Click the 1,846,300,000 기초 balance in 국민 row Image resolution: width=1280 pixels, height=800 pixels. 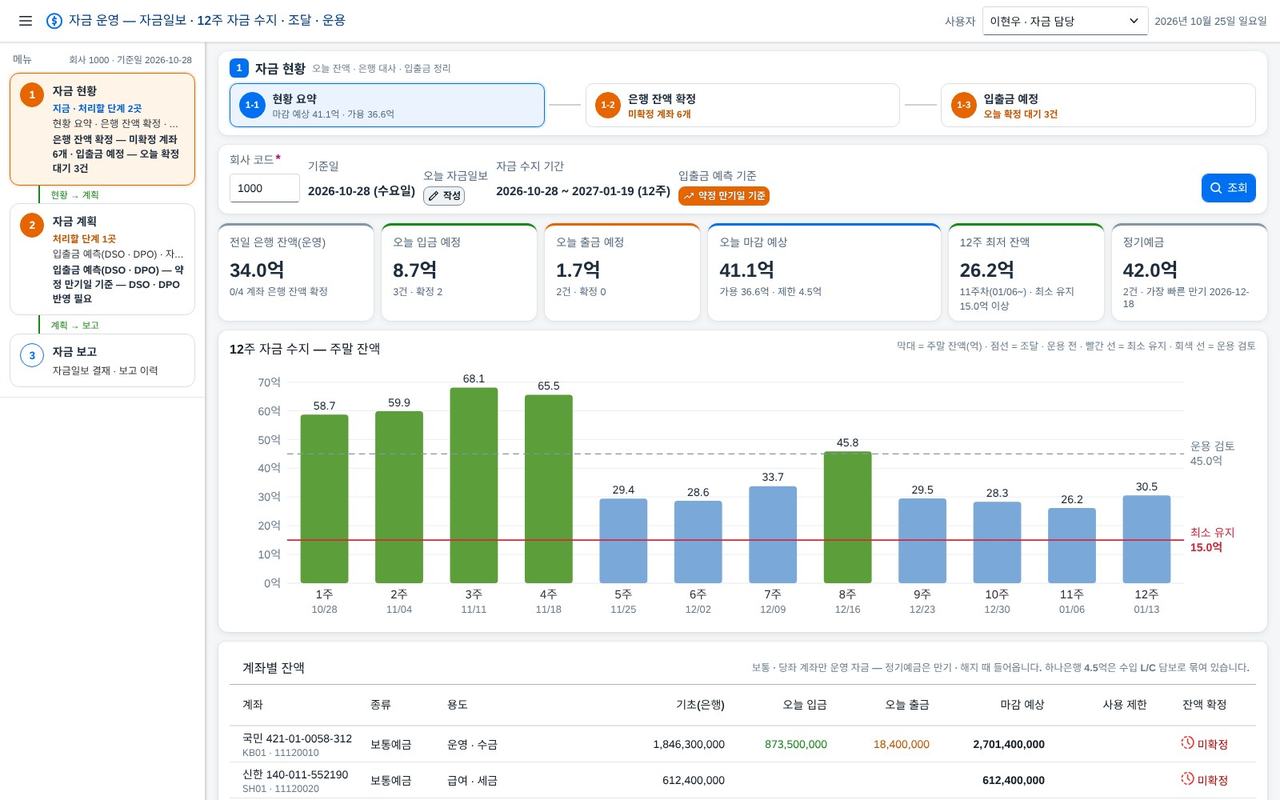[689, 744]
